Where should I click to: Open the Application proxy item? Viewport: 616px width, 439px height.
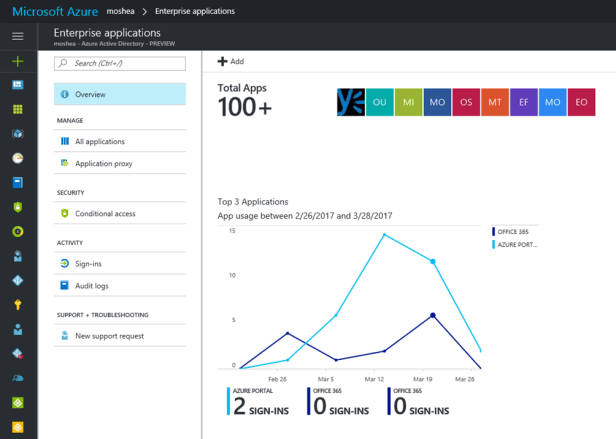pos(119,163)
